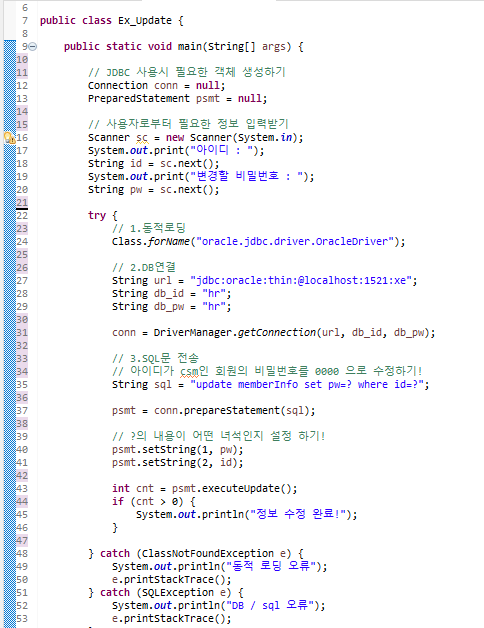Place cursor in the update memberInfo SQL string
The width and height of the screenshot is (484, 628).
pyautogui.click(x=307, y=384)
